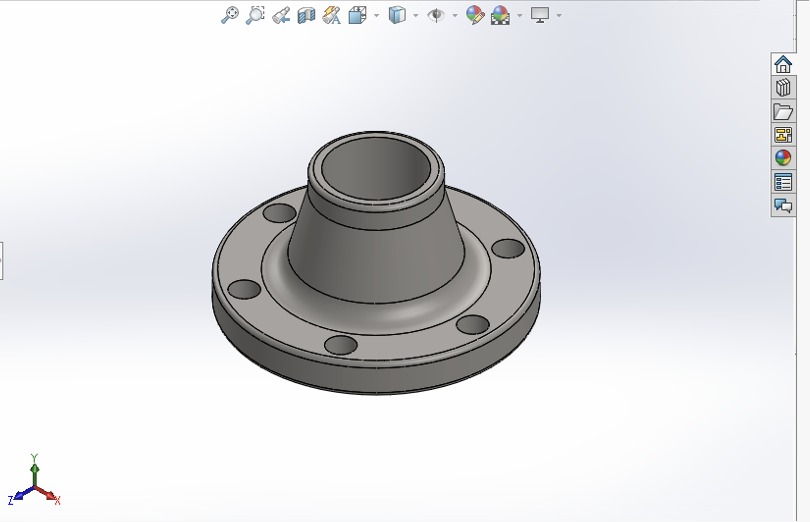This screenshot has height=522, width=810.
Task: Expand the Display Style dropdown arrow
Action: pos(415,16)
